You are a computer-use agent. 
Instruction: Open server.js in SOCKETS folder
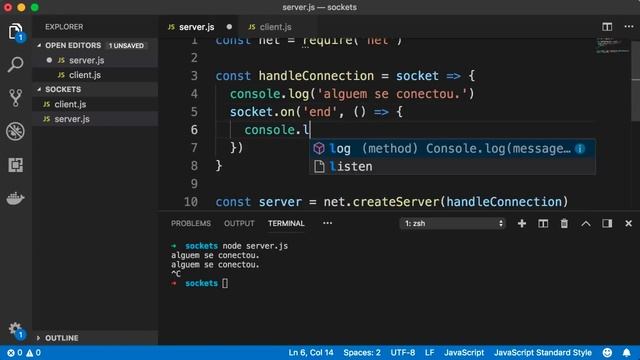95,119
